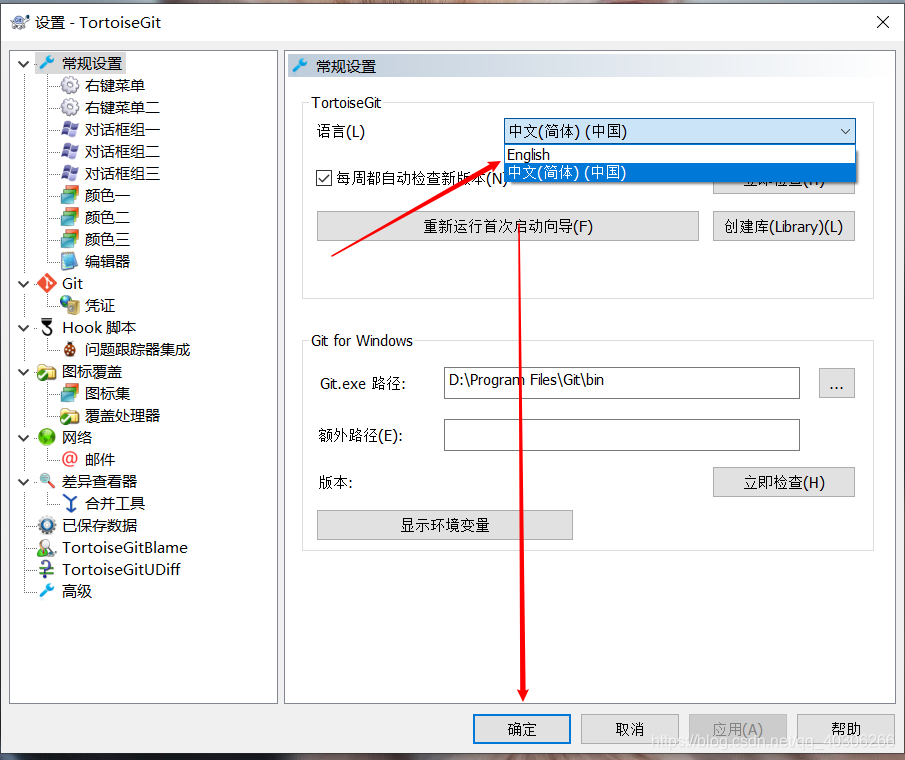Screen dimensions: 905x760
Task: Click the folder icon for 图标覆盖
Action: [x=47, y=372]
